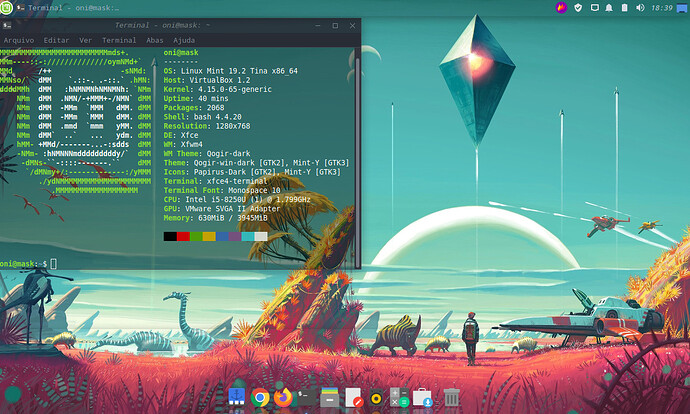690x414 pixels.
Task: Open the Arquivo menu in Terminal
Action: [18, 40]
